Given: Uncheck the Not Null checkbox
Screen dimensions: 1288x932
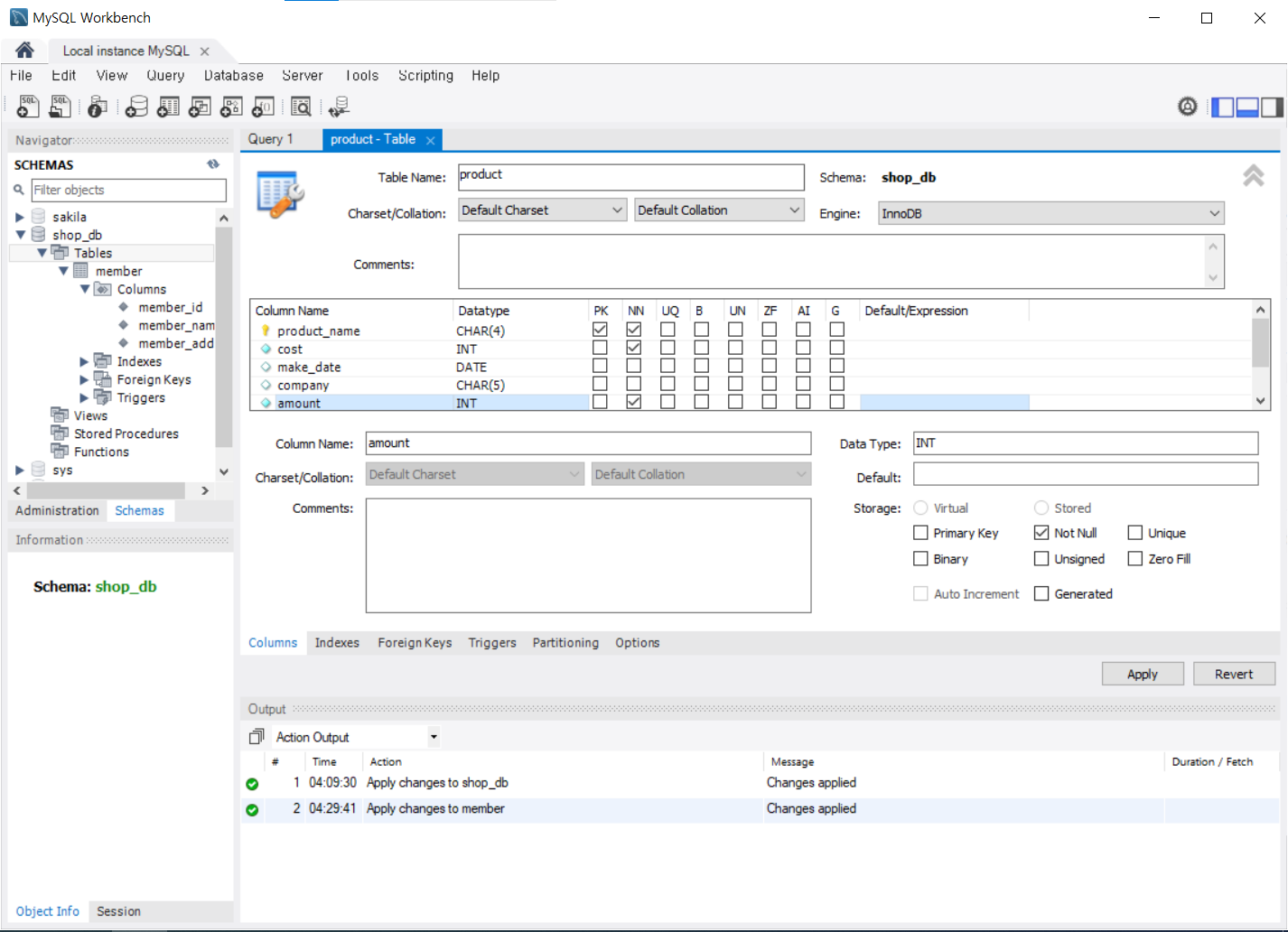Looking at the screenshot, I should pyautogui.click(x=1041, y=533).
